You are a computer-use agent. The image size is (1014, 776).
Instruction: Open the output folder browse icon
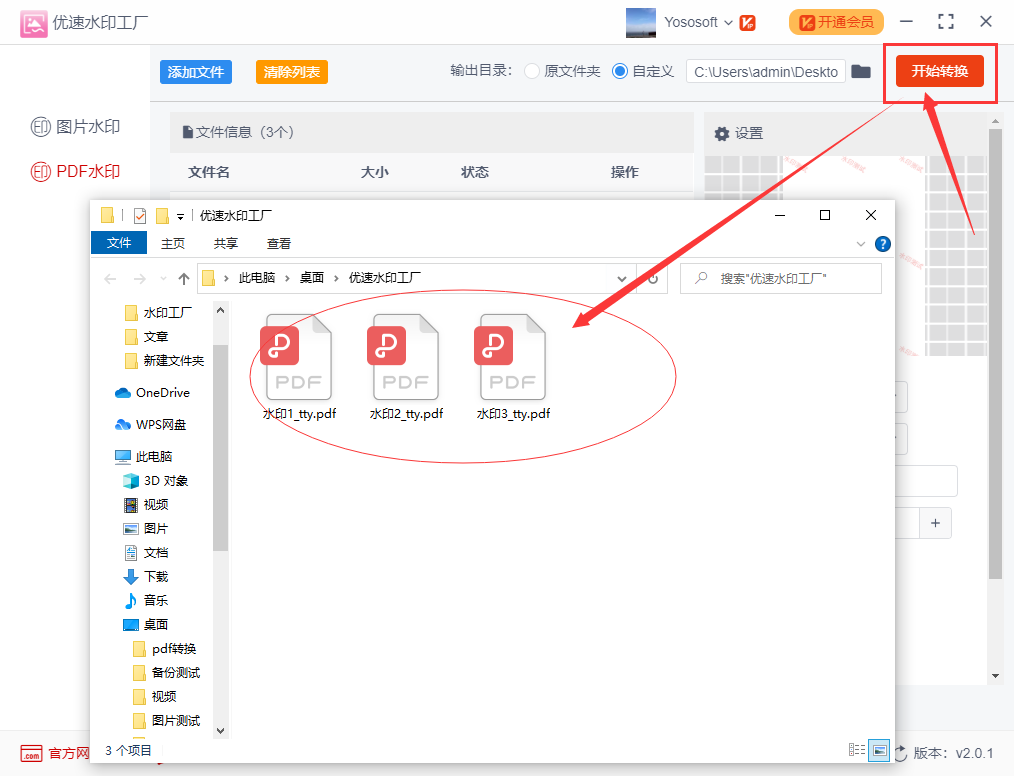point(861,71)
